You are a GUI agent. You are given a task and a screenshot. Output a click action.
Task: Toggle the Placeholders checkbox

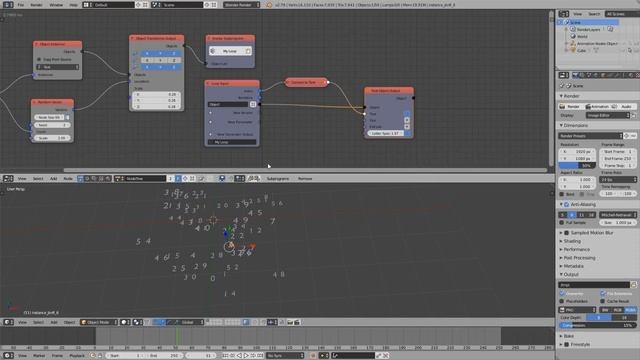[562, 301]
